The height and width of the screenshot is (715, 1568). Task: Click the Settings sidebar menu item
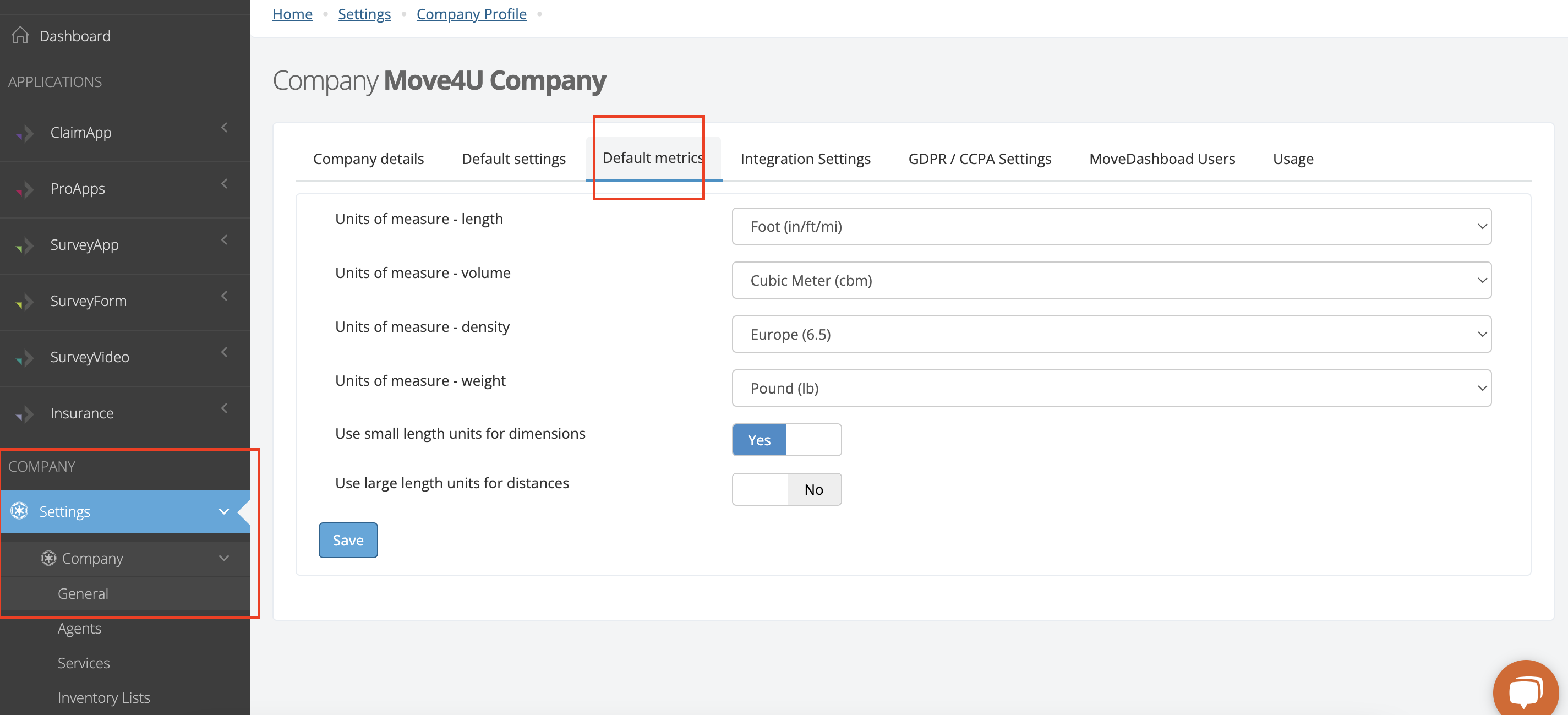click(125, 511)
